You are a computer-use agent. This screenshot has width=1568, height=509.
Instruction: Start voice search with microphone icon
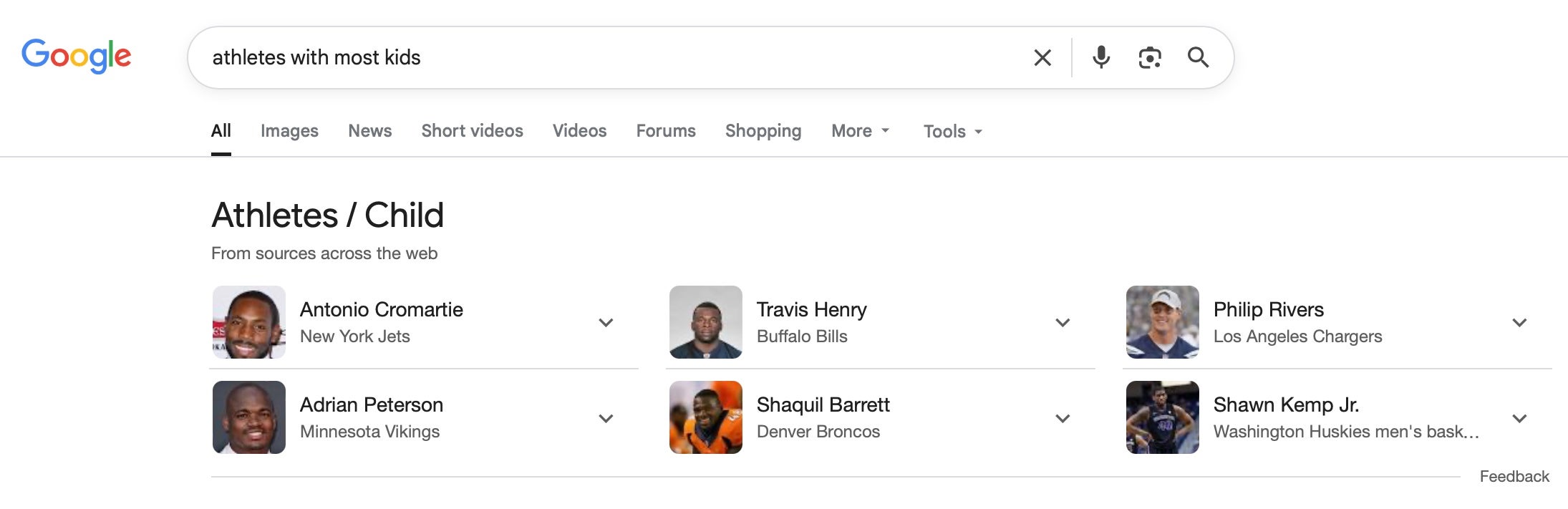point(1101,57)
